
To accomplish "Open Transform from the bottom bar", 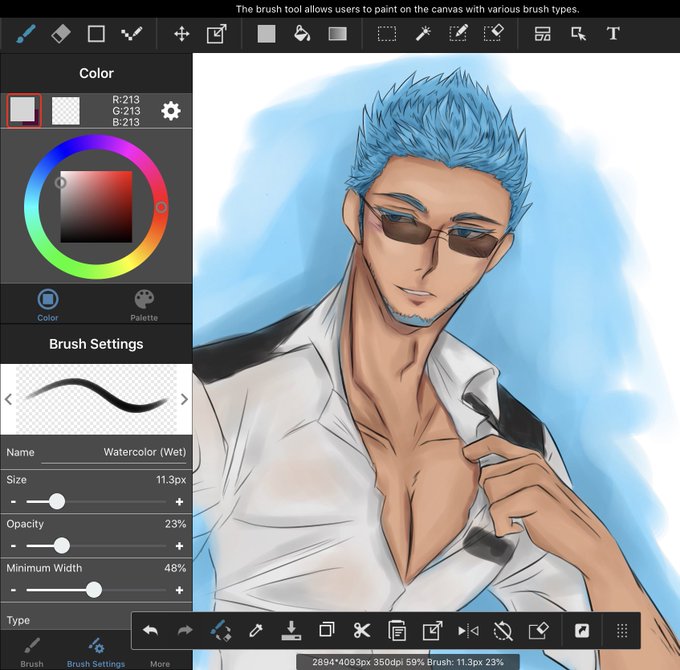I will coord(432,631).
